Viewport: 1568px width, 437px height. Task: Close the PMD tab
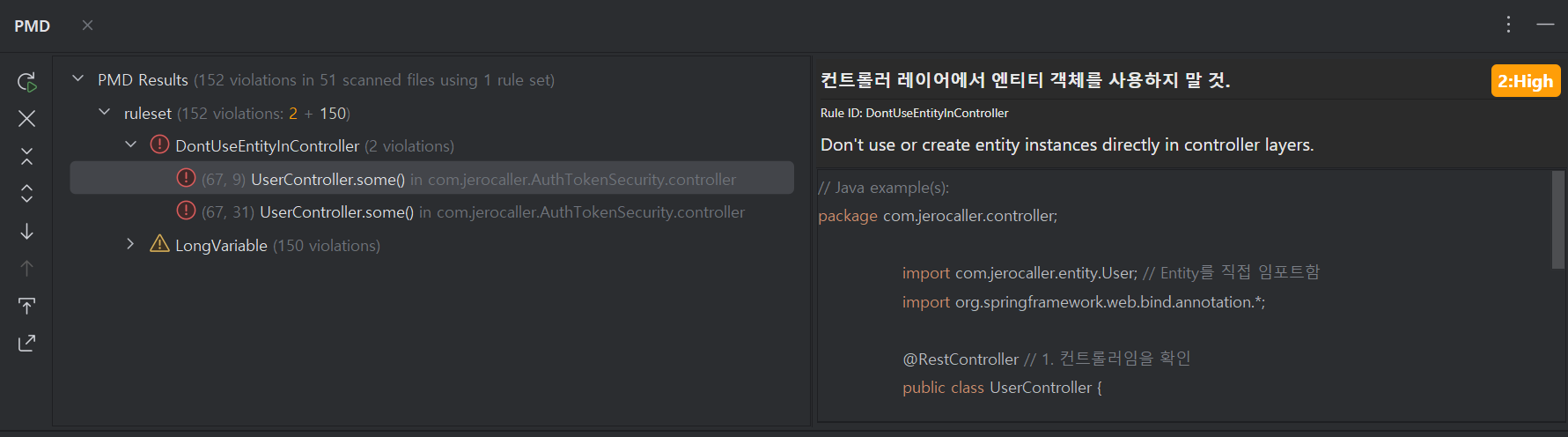coord(87,25)
